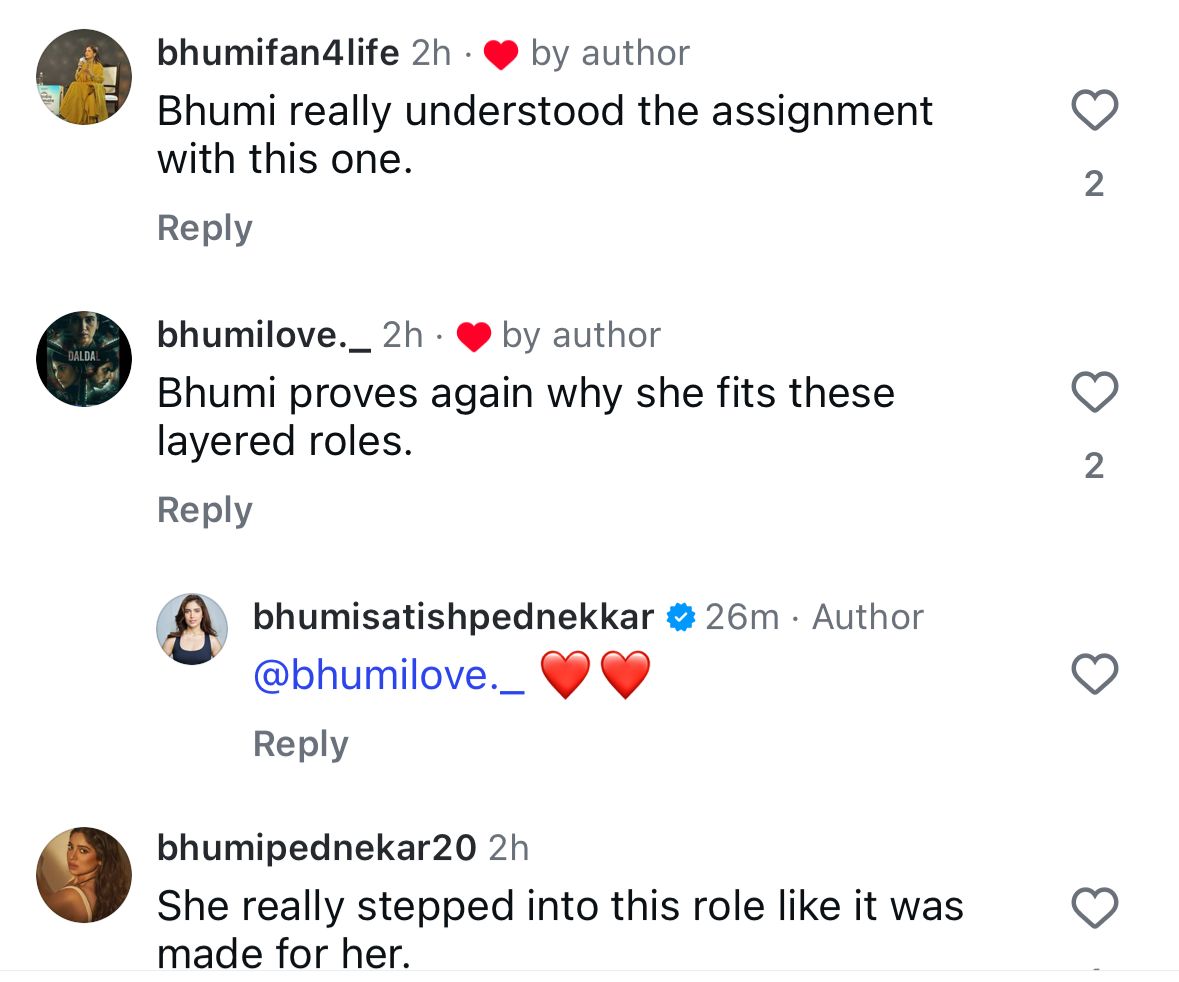The height and width of the screenshot is (982, 1179).
Task: Open the bhumifan4life username link
Action: [x=278, y=53]
